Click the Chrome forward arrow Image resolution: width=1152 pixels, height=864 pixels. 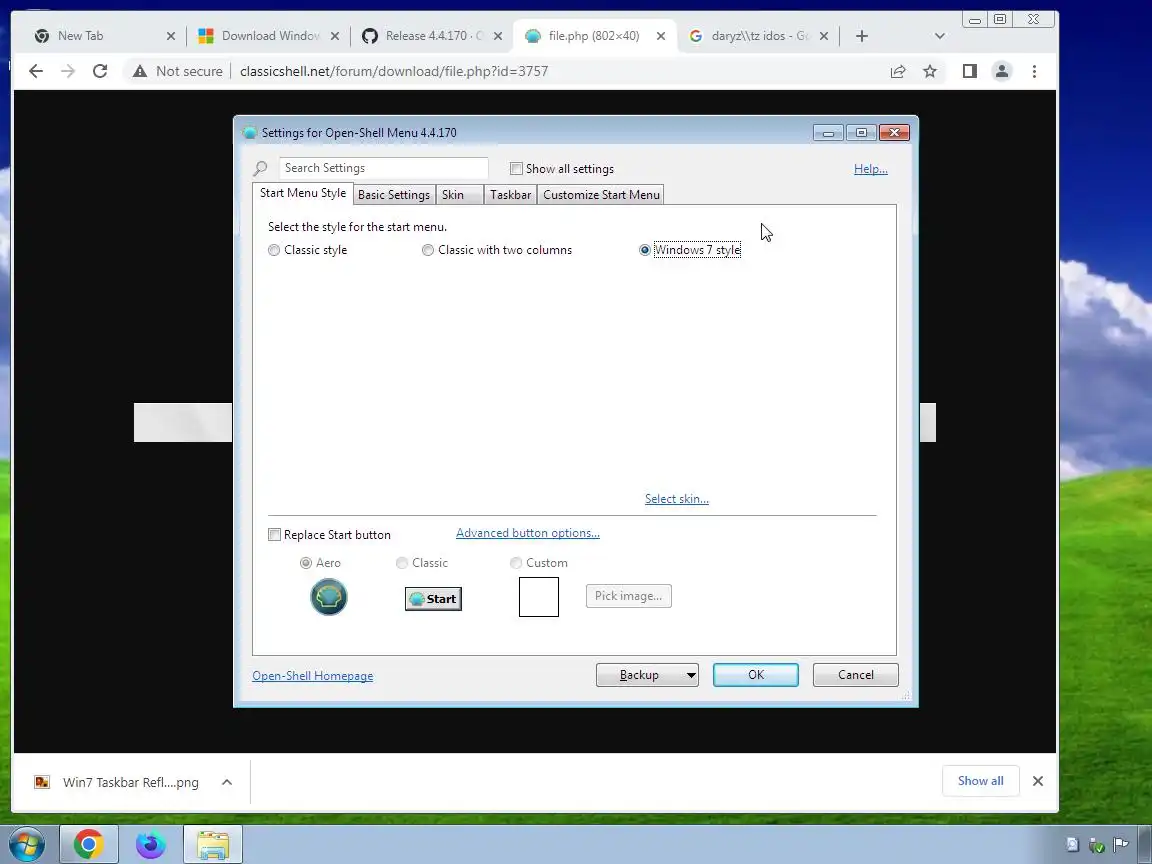pos(68,71)
